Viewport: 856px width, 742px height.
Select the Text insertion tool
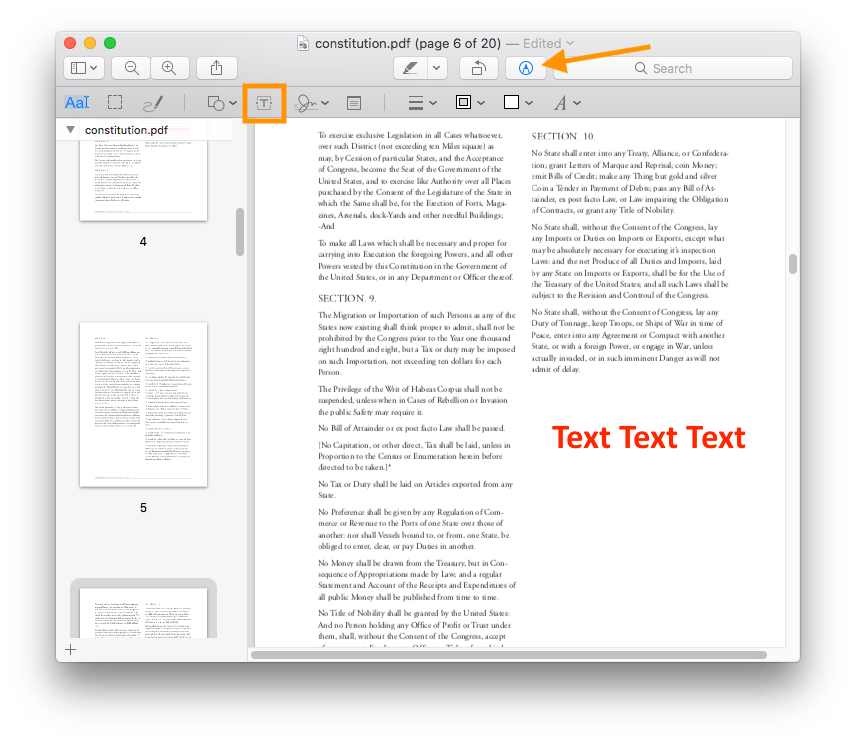(265, 102)
